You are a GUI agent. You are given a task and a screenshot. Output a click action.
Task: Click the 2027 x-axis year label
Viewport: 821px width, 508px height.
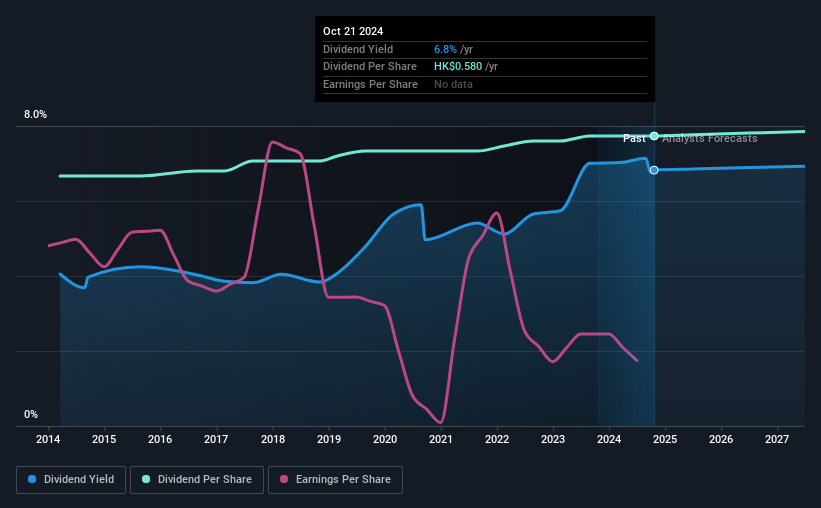tap(777, 439)
